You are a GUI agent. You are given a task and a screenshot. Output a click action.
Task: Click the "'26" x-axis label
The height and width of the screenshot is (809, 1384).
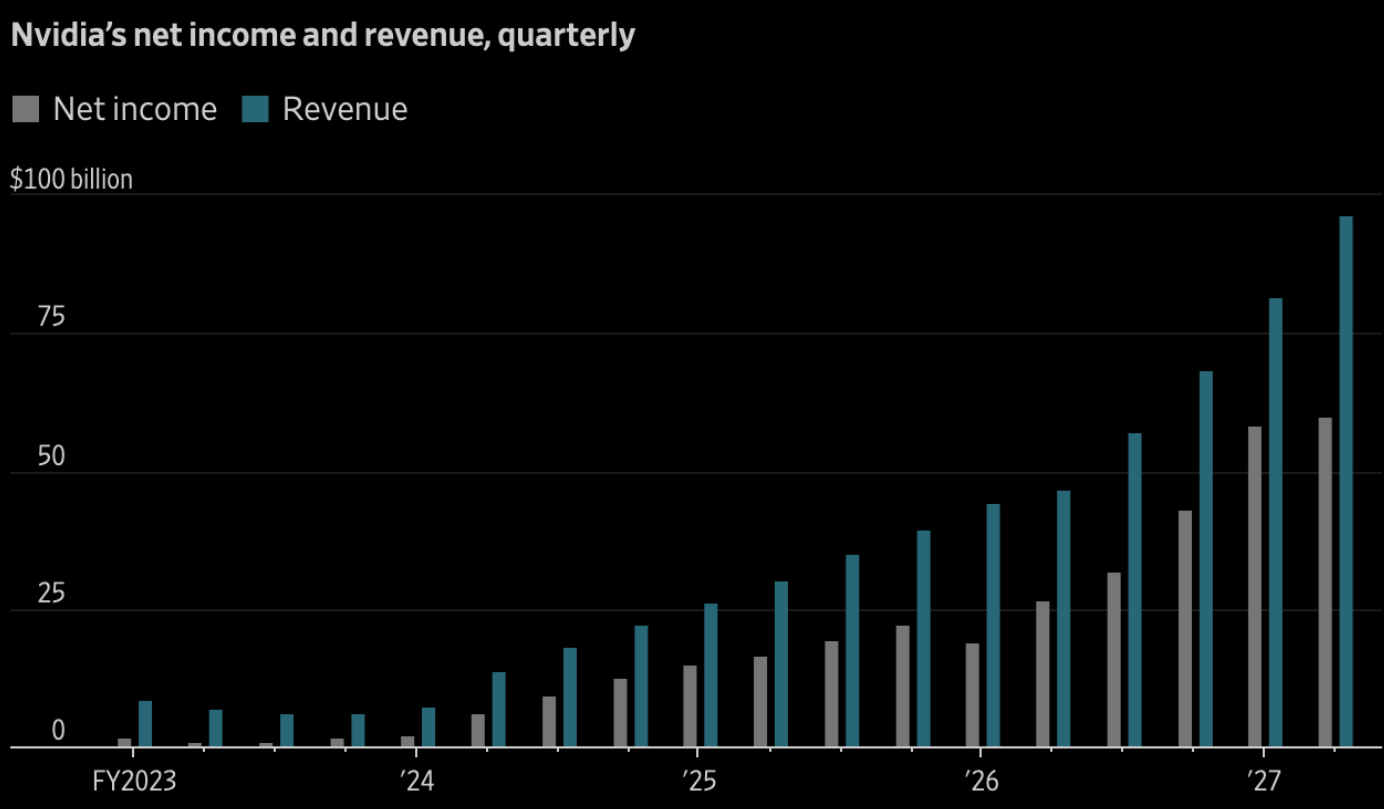pyautogui.click(x=981, y=780)
